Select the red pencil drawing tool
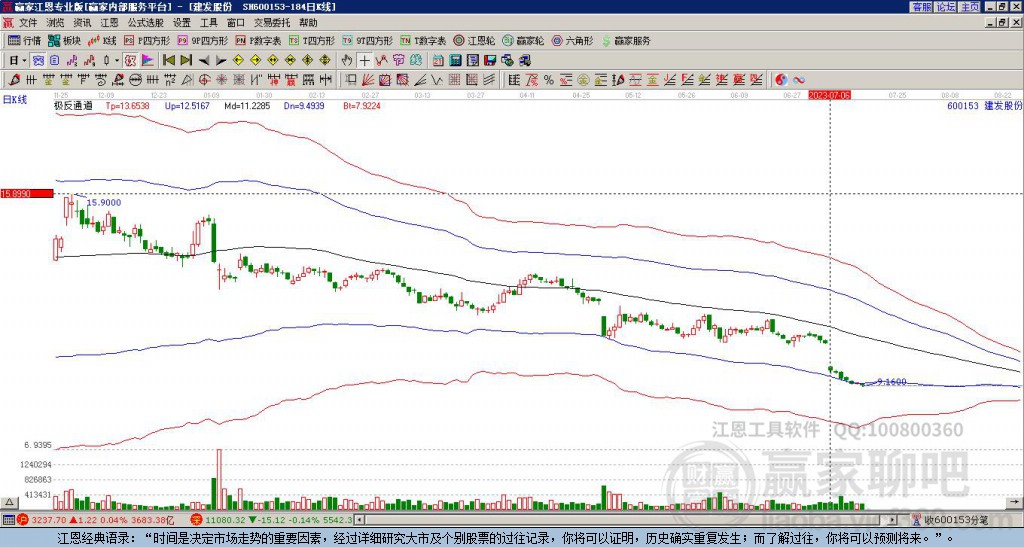Viewport: 1024px width, 548px height. tap(14, 80)
